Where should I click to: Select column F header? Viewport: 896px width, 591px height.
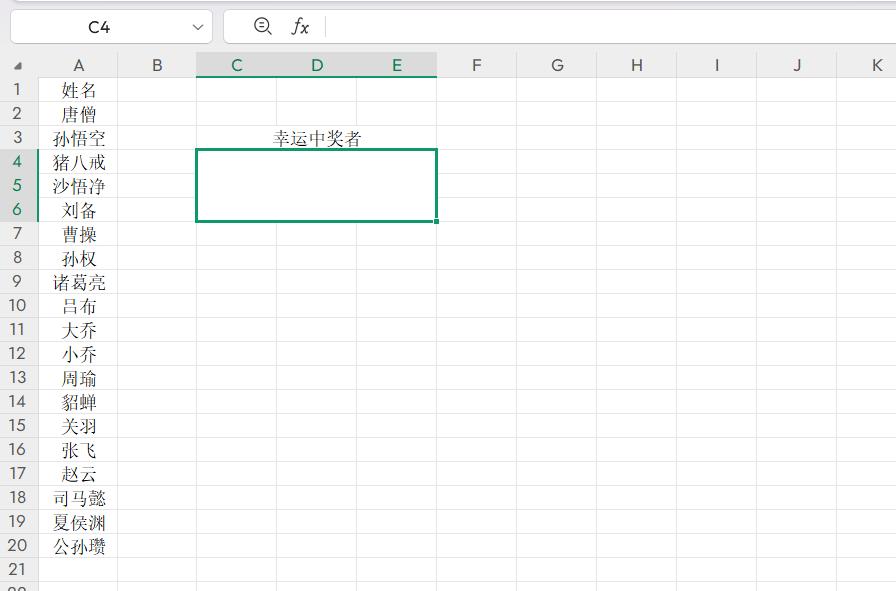[x=477, y=64]
